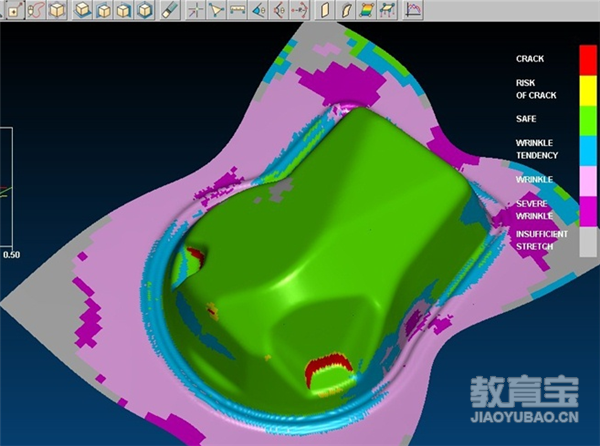This screenshot has width=600, height=446.
Task: Open the ruler distance measurement tool
Action: pos(237,10)
